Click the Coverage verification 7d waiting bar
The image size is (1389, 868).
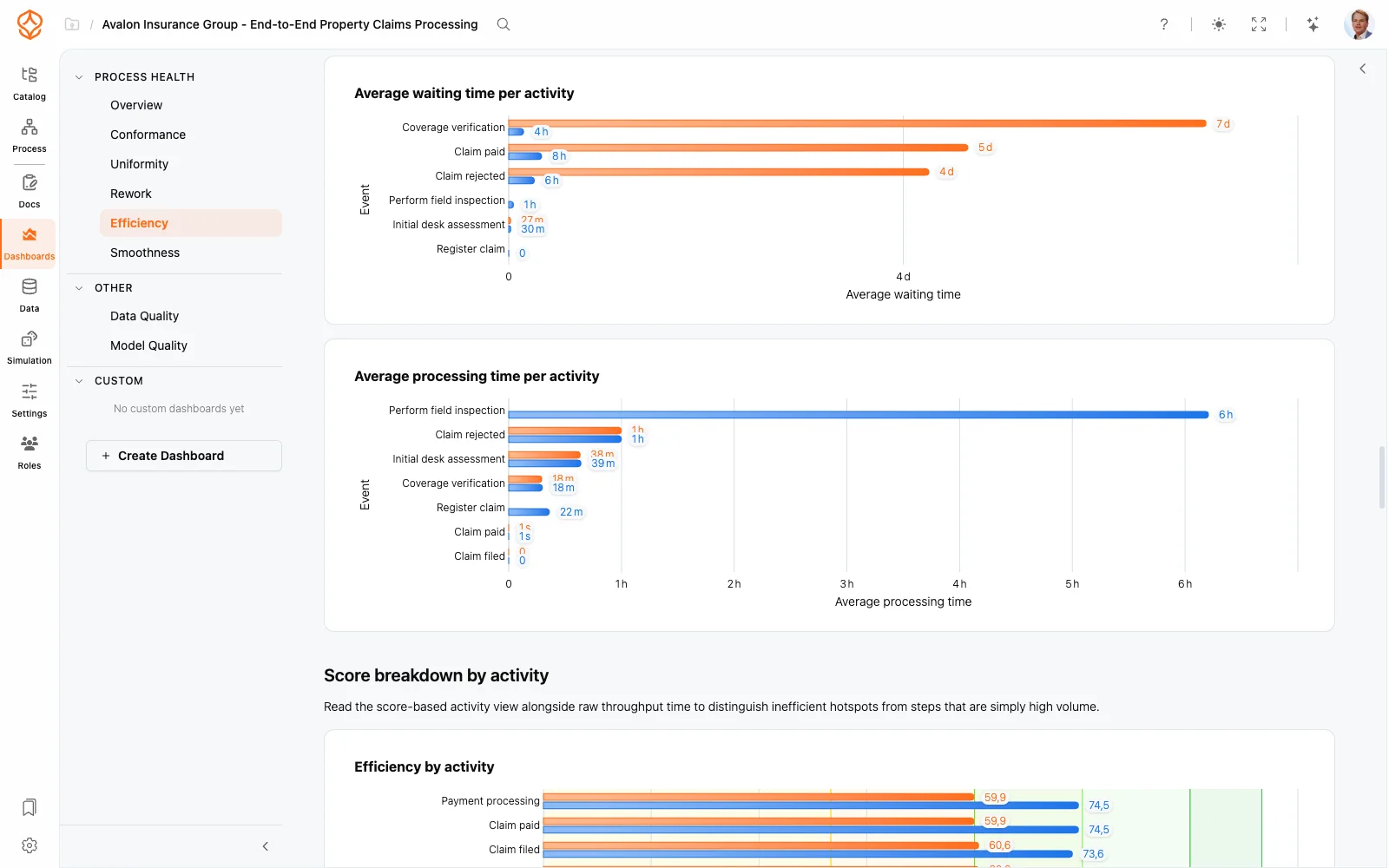click(x=858, y=123)
